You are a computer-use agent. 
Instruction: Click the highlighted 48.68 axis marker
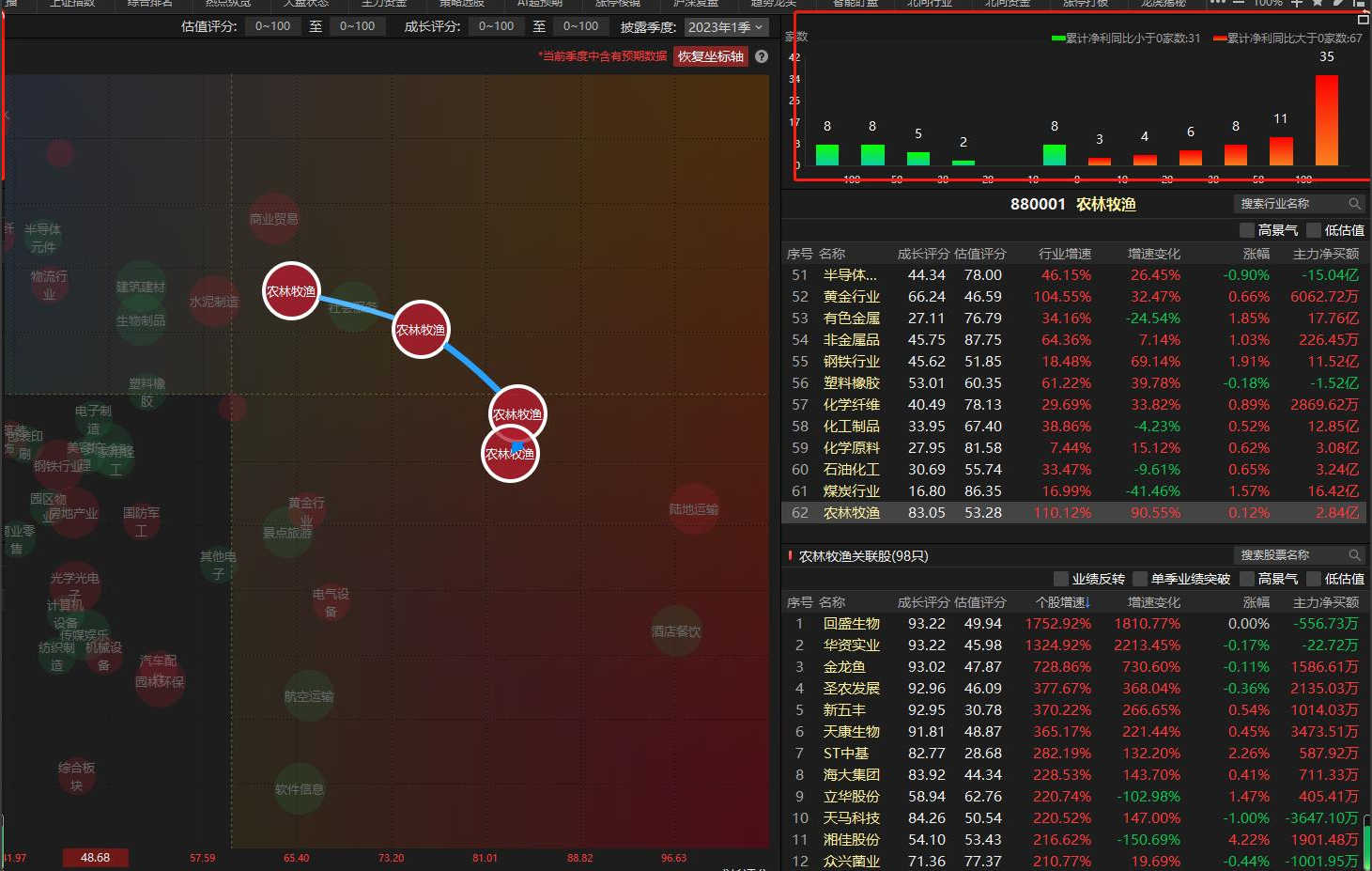(x=95, y=858)
